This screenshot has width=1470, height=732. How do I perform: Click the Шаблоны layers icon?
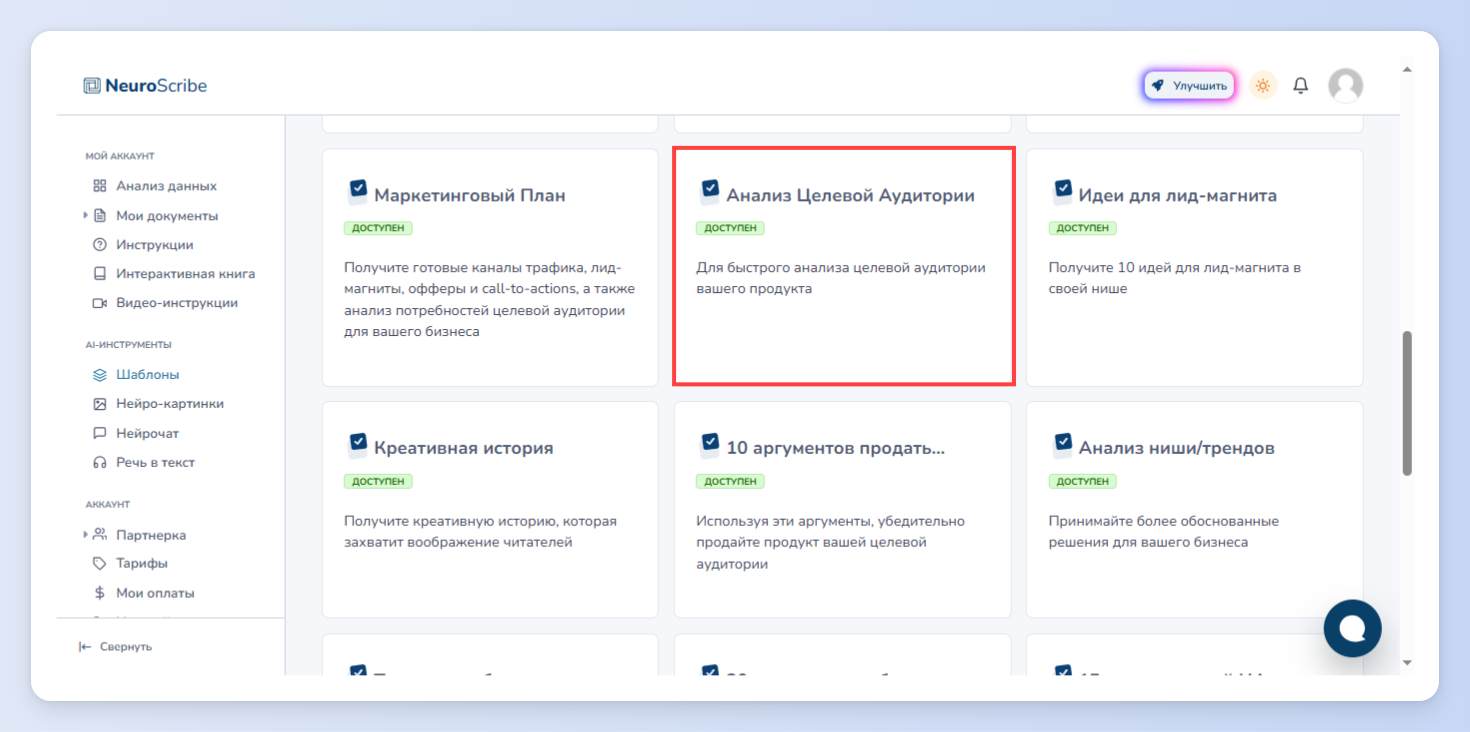tap(99, 375)
